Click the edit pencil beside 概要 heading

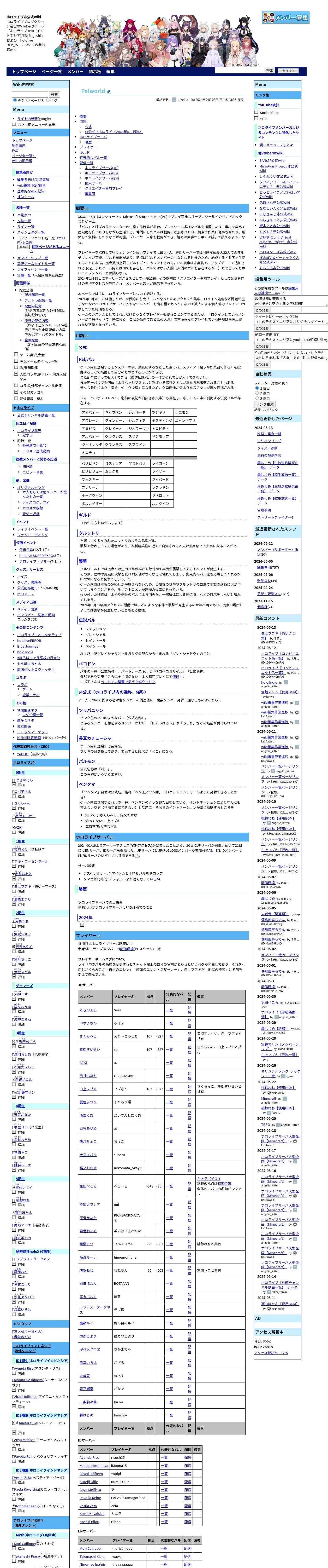pos(87,208)
